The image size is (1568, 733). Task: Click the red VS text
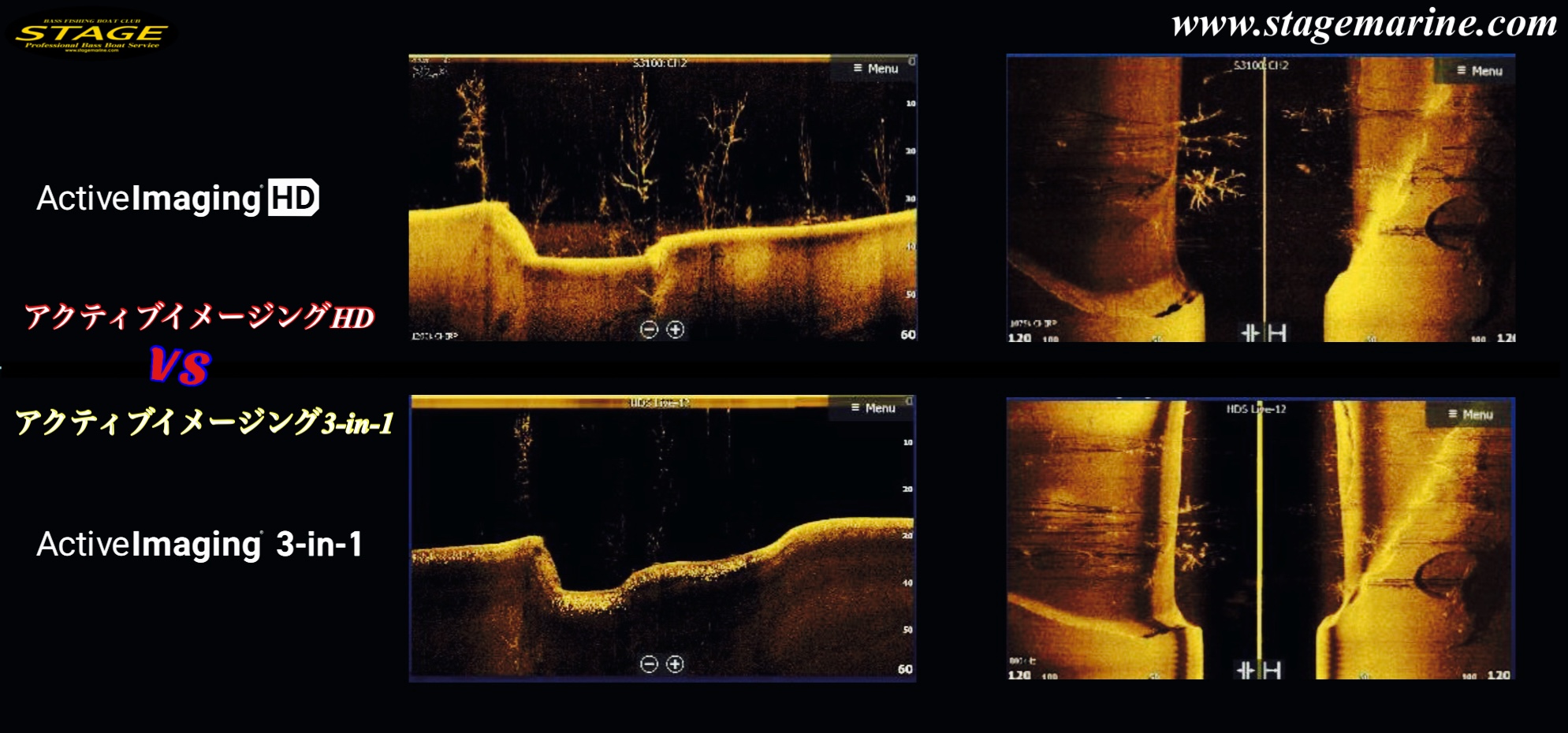point(181,366)
